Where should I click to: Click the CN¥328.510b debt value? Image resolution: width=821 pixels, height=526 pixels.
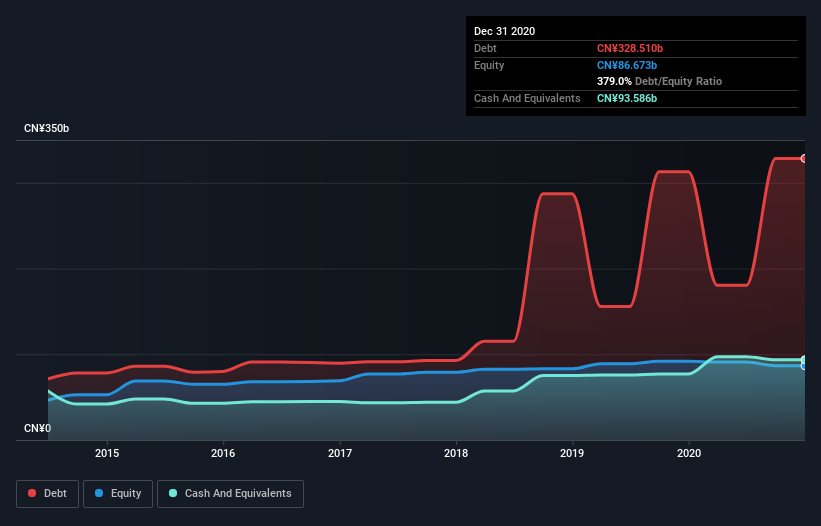tap(630, 48)
